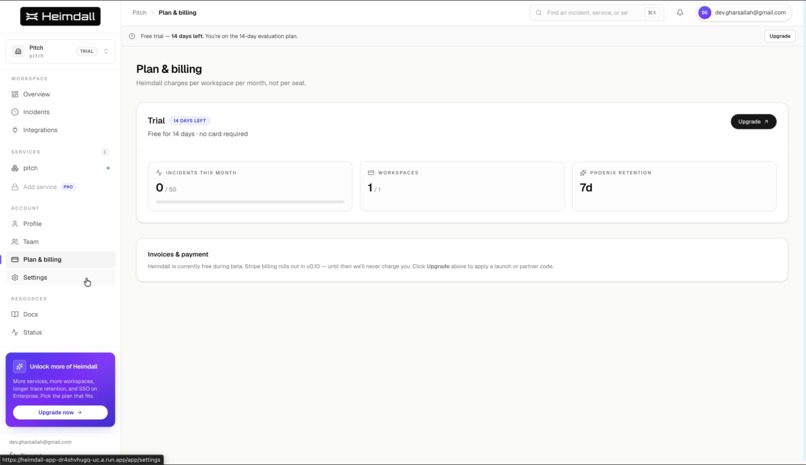Click the Invoices & payment heading

178,254
